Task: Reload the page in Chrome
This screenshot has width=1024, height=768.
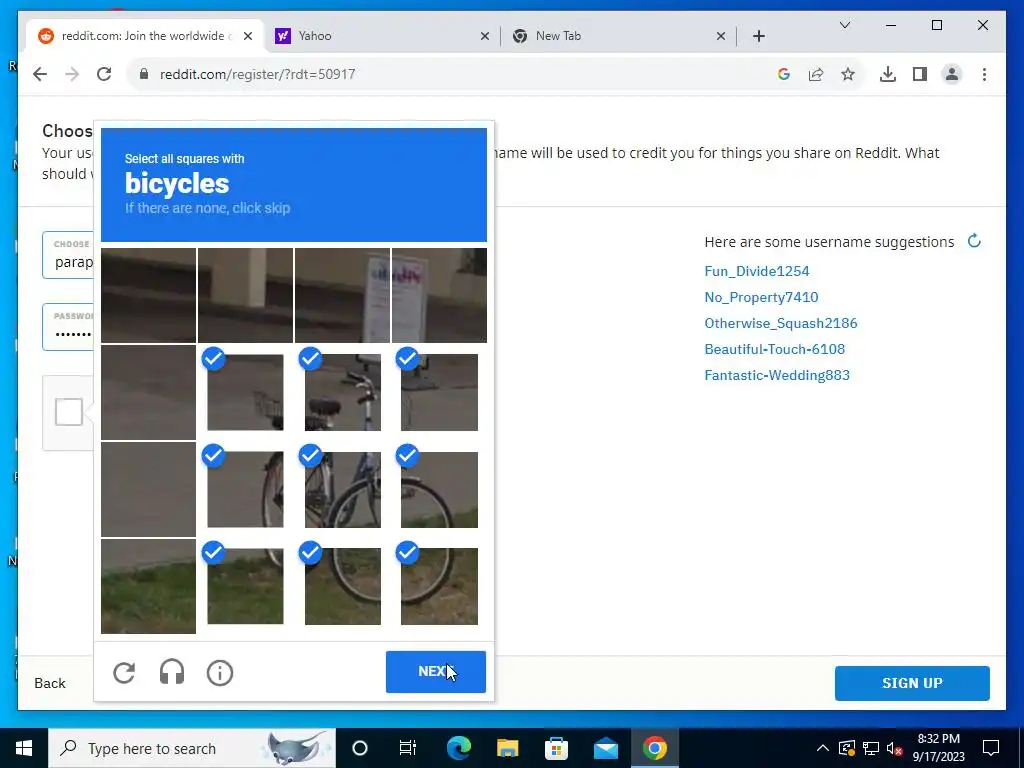Action: tap(104, 74)
